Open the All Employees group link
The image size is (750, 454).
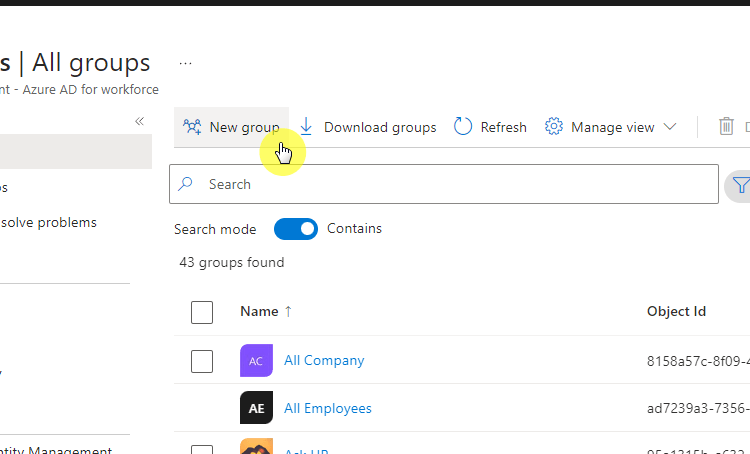click(x=328, y=408)
